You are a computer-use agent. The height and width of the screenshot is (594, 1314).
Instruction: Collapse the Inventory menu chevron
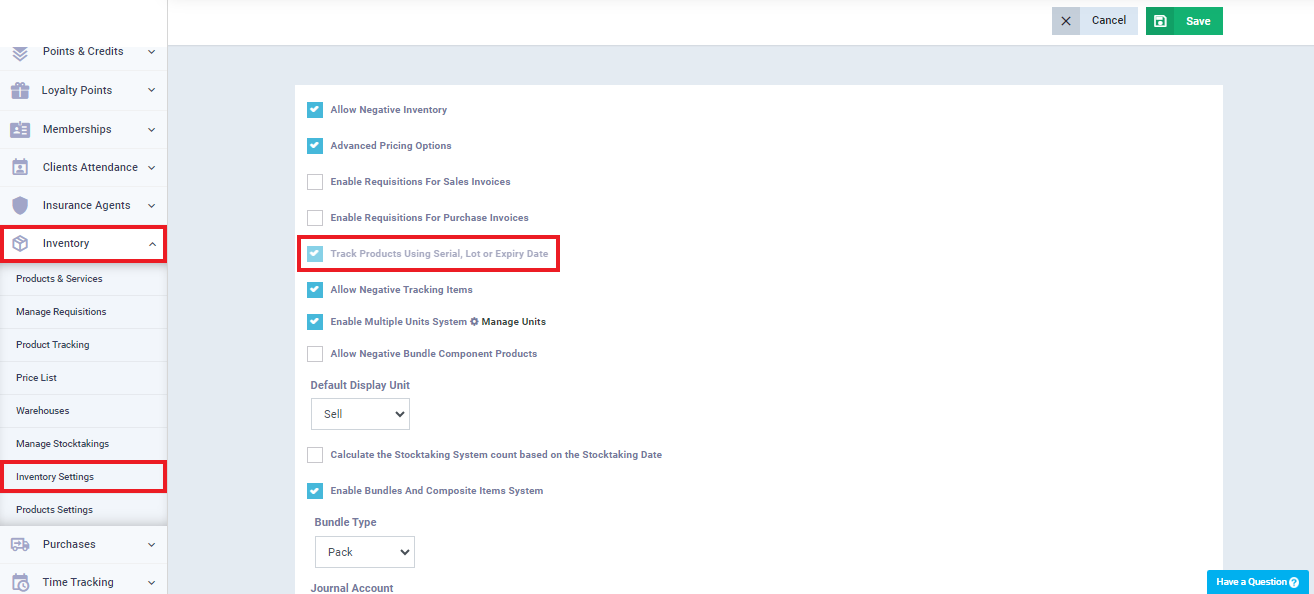151,243
